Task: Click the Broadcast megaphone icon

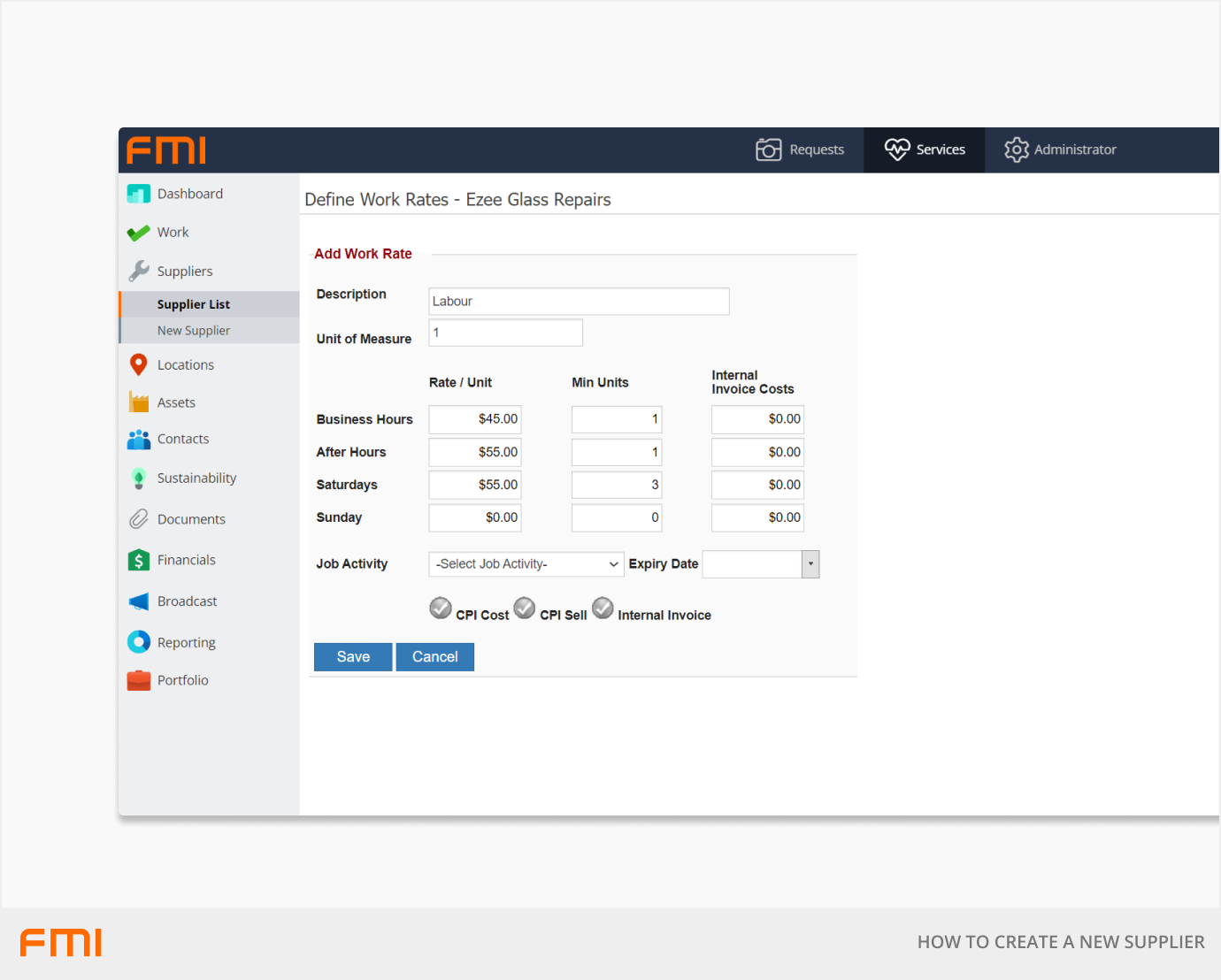Action: pos(139,601)
